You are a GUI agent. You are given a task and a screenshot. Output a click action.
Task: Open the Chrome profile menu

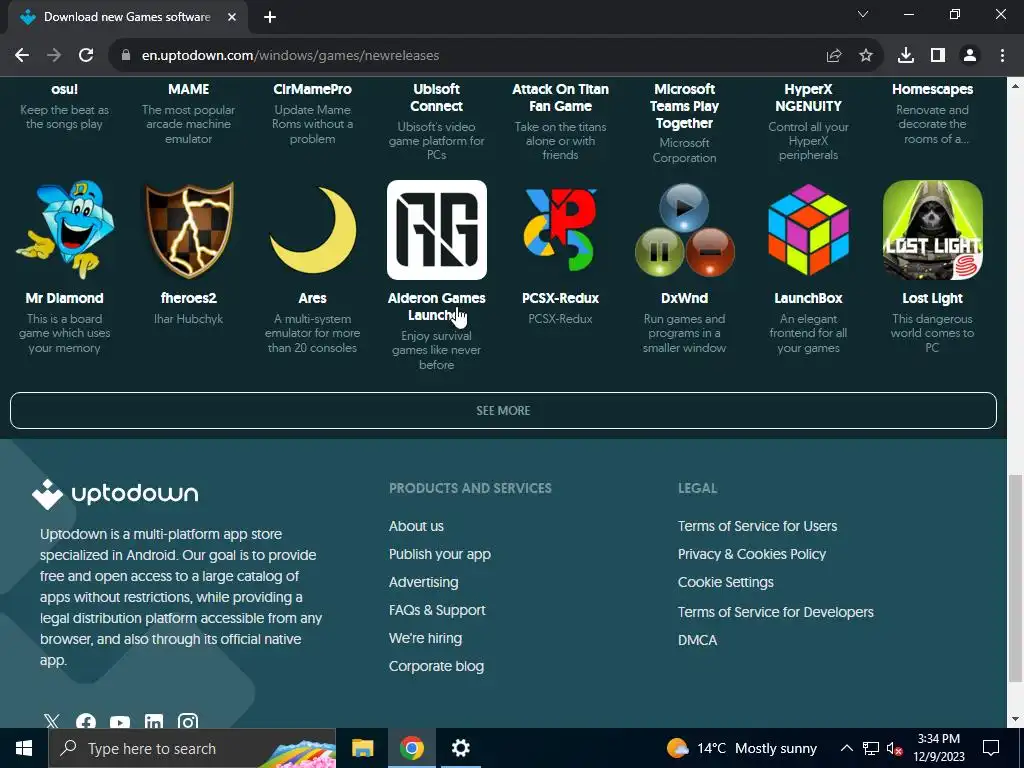click(x=970, y=56)
